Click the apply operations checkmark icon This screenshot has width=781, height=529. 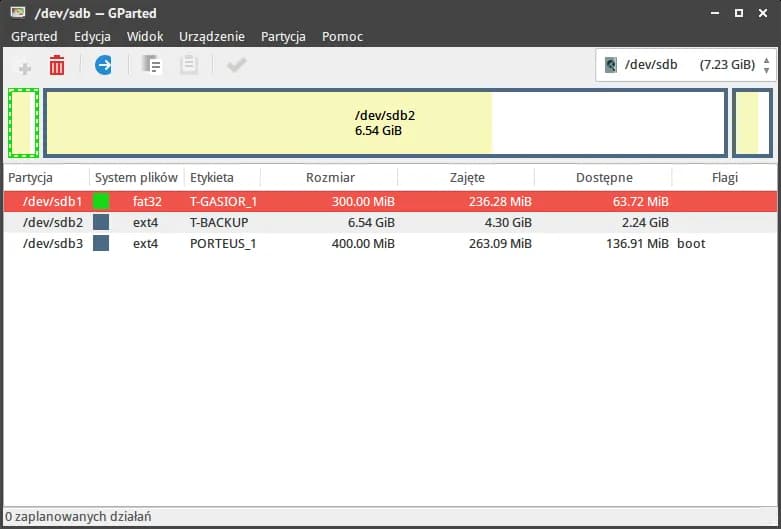(236, 66)
